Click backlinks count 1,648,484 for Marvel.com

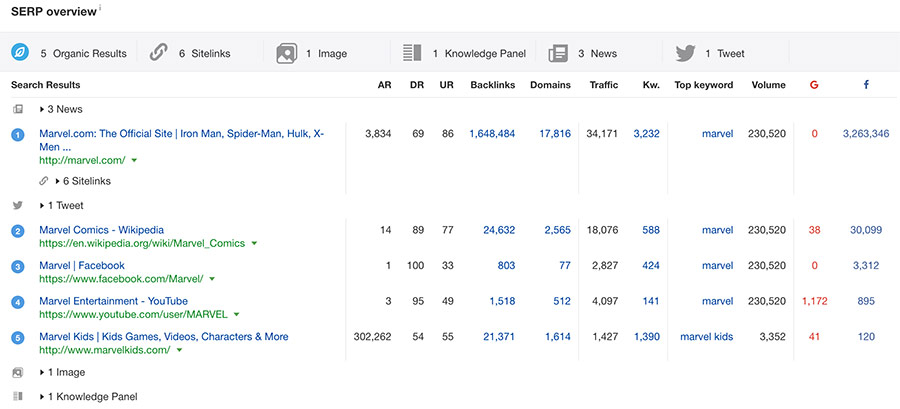[x=492, y=133]
